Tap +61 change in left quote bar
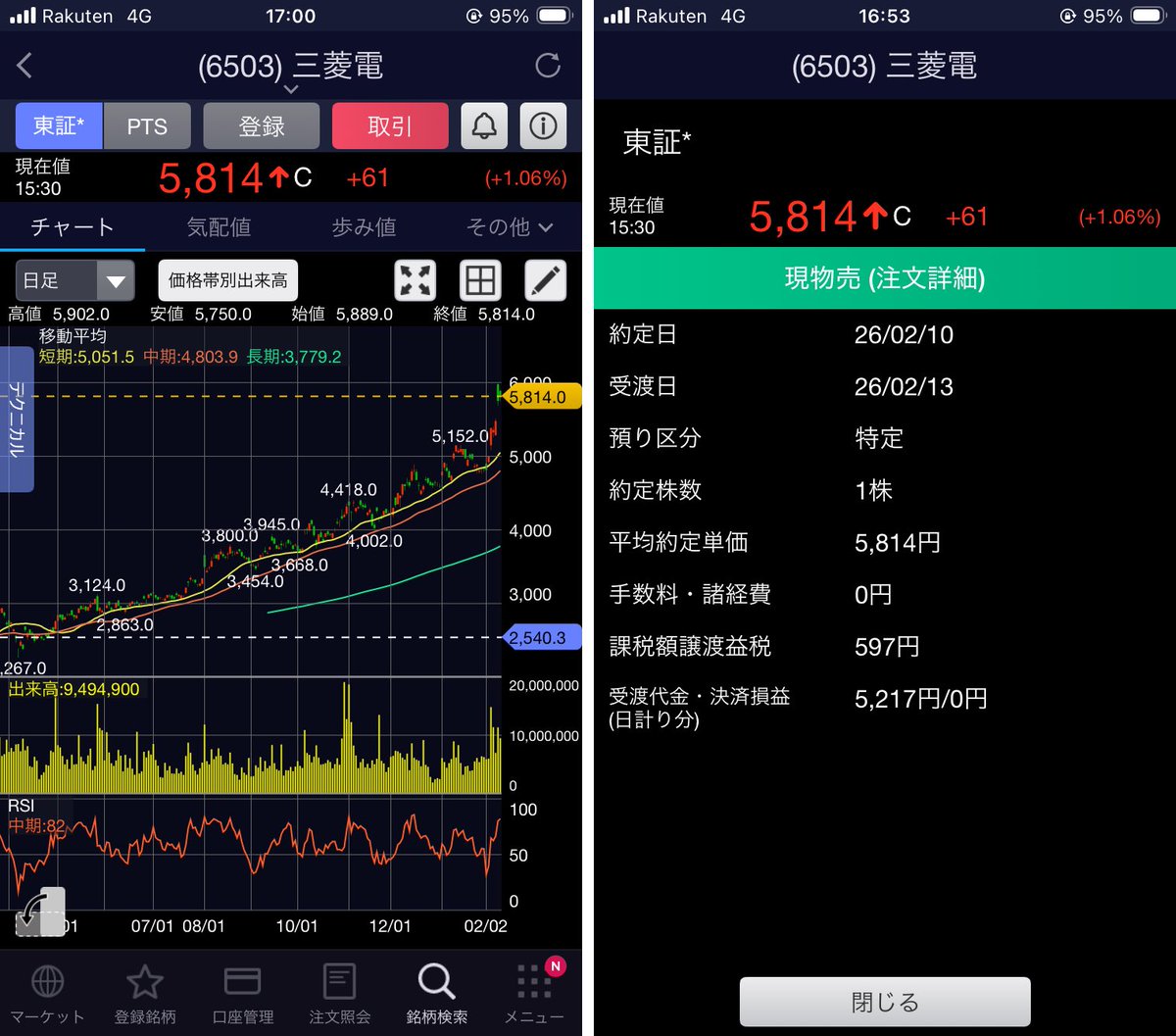This screenshot has height=1036, width=1176. [x=367, y=178]
